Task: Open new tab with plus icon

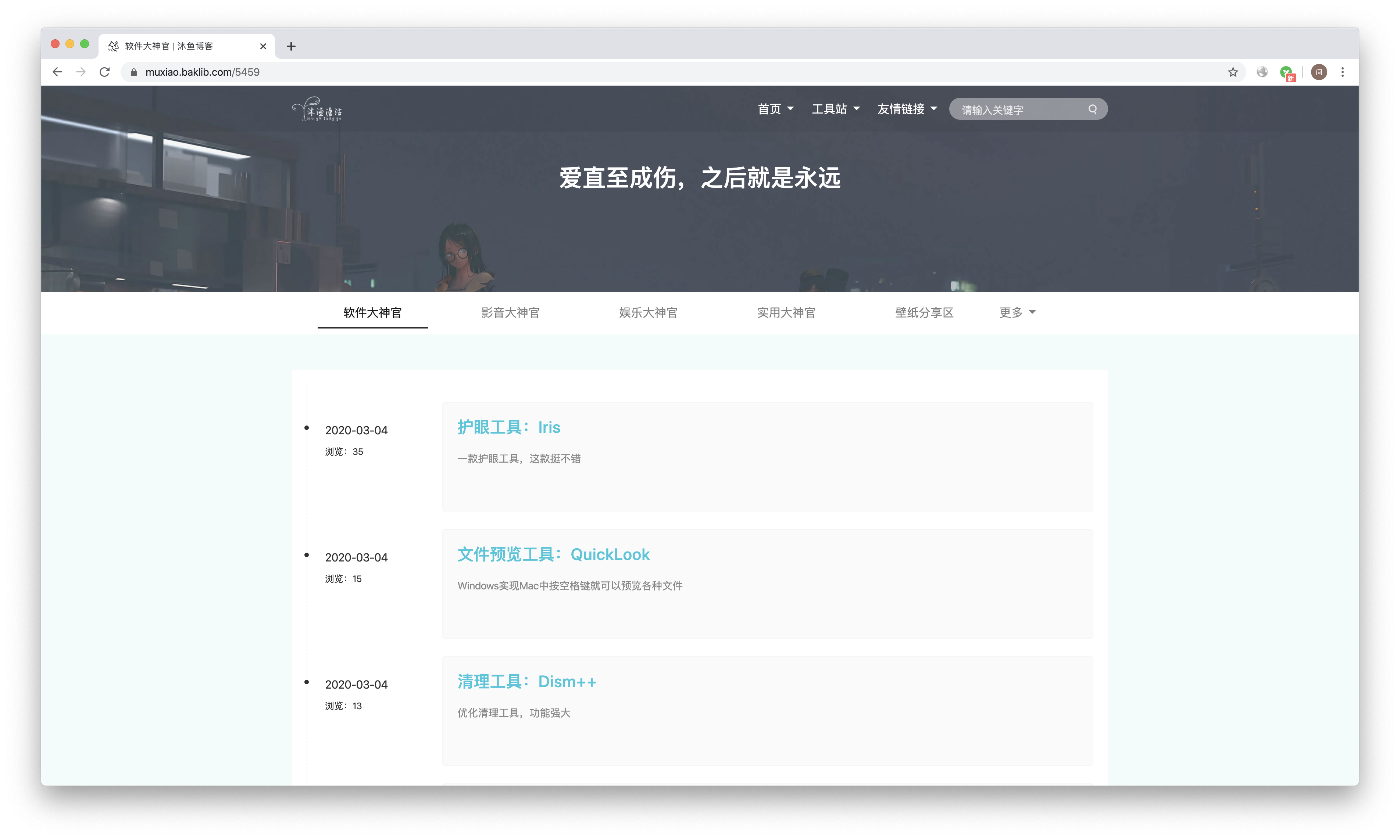Action: tap(291, 46)
